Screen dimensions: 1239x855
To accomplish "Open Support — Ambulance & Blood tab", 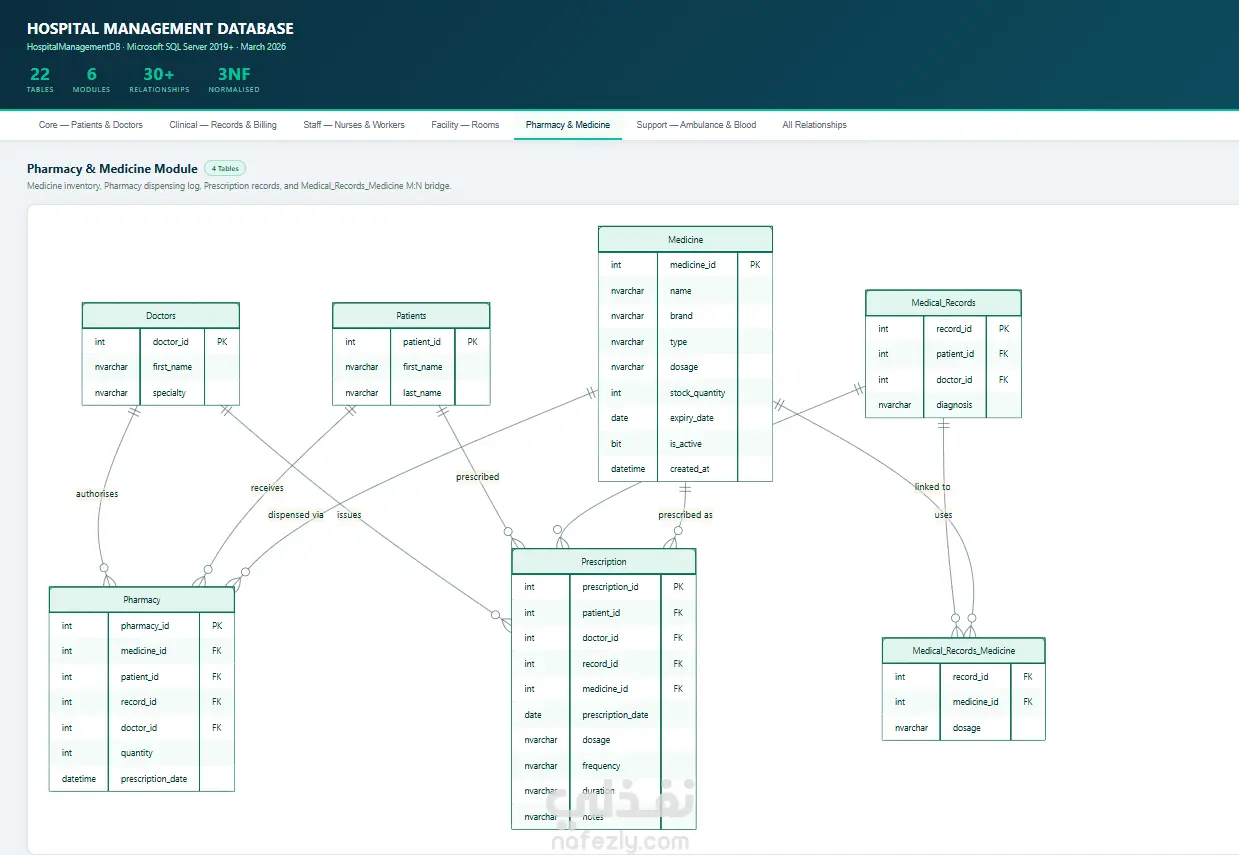I will point(696,125).
